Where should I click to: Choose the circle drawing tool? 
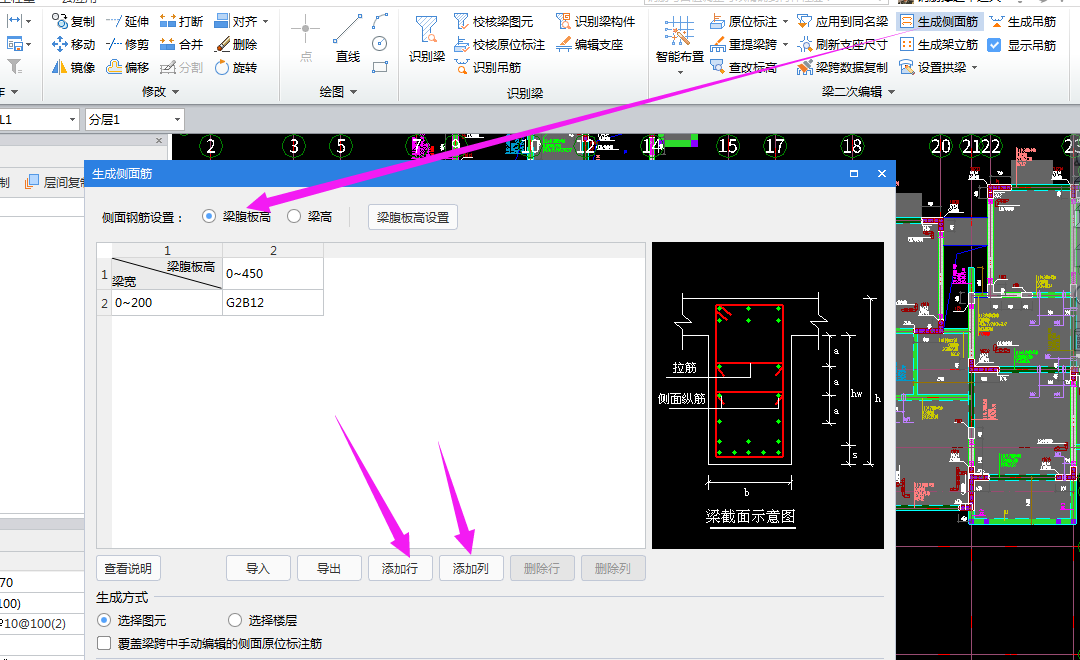[x=380, y=44]
